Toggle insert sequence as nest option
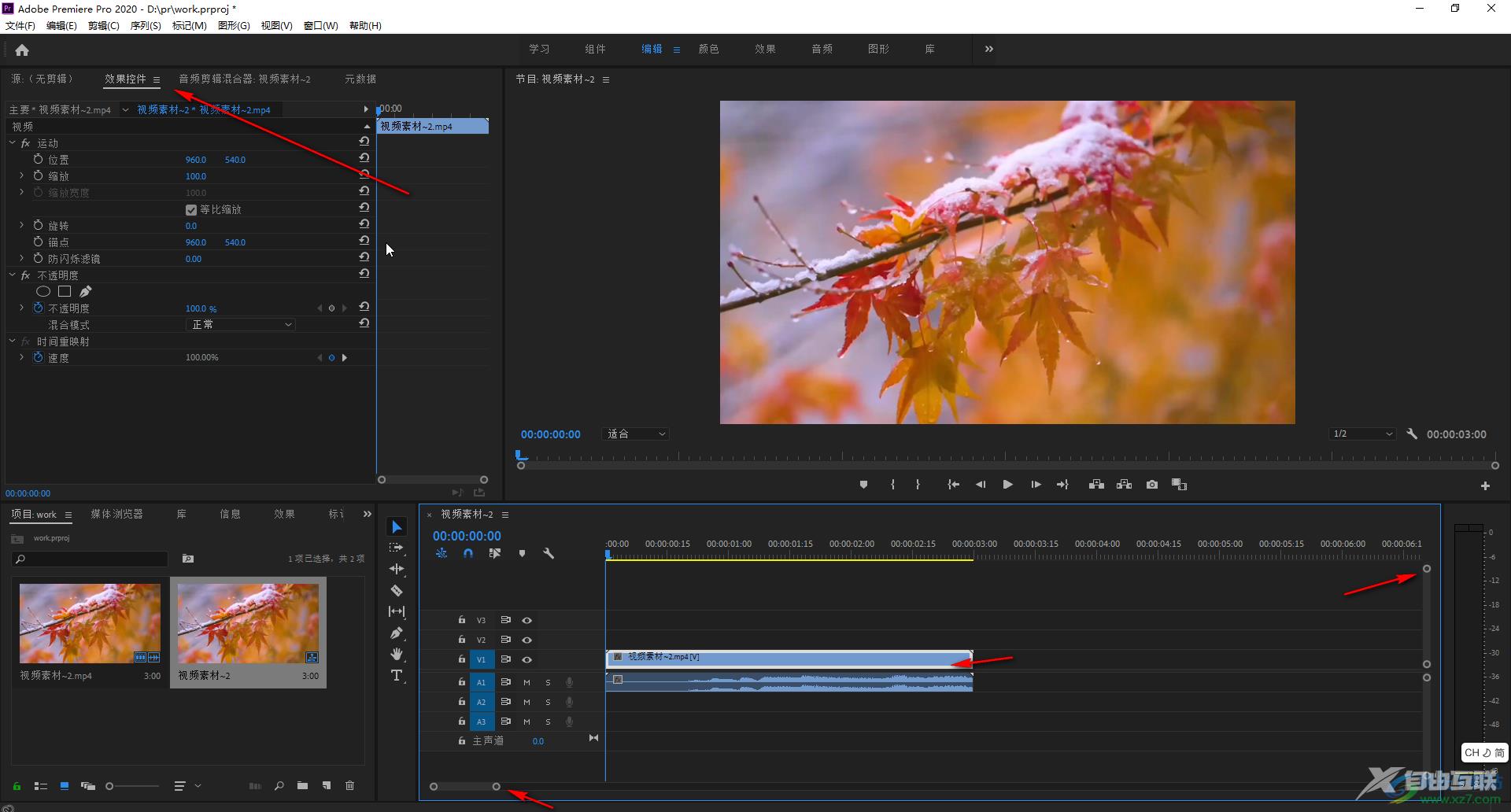1511x812 pixels. tap(441, 553)
